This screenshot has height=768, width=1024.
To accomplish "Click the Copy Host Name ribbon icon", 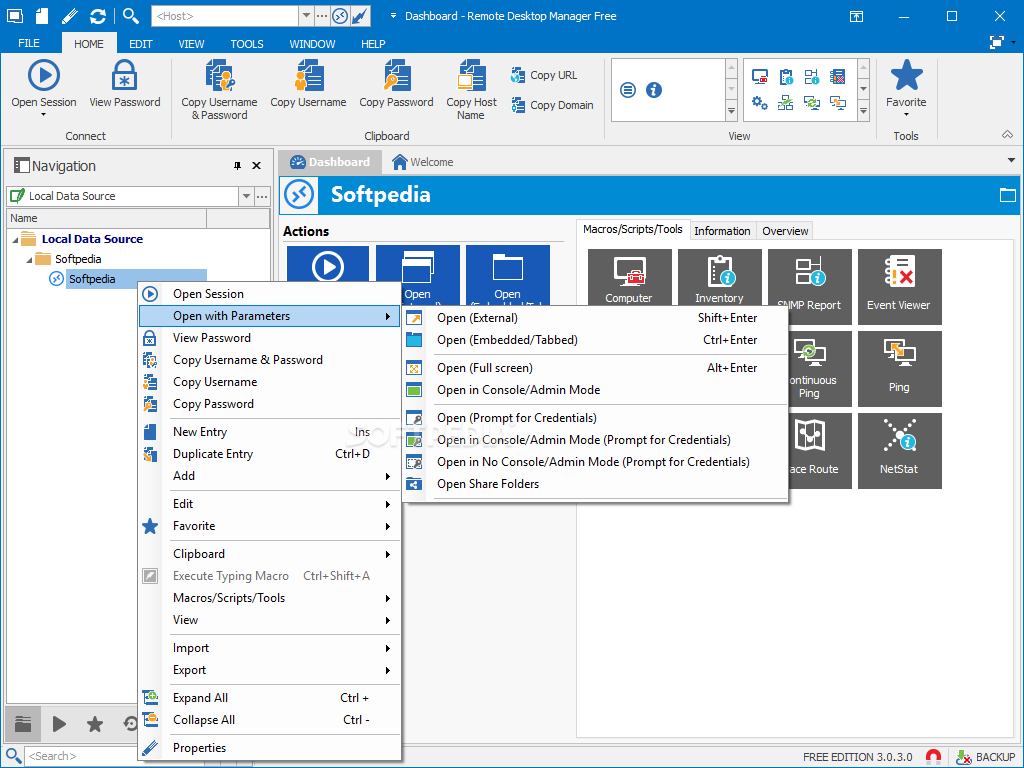I will click(472, 75).
